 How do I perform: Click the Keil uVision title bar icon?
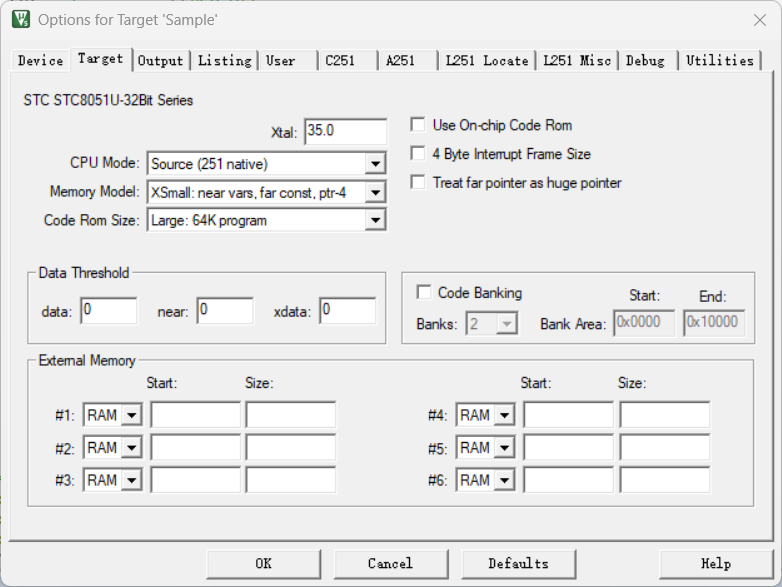pos(20,19)
